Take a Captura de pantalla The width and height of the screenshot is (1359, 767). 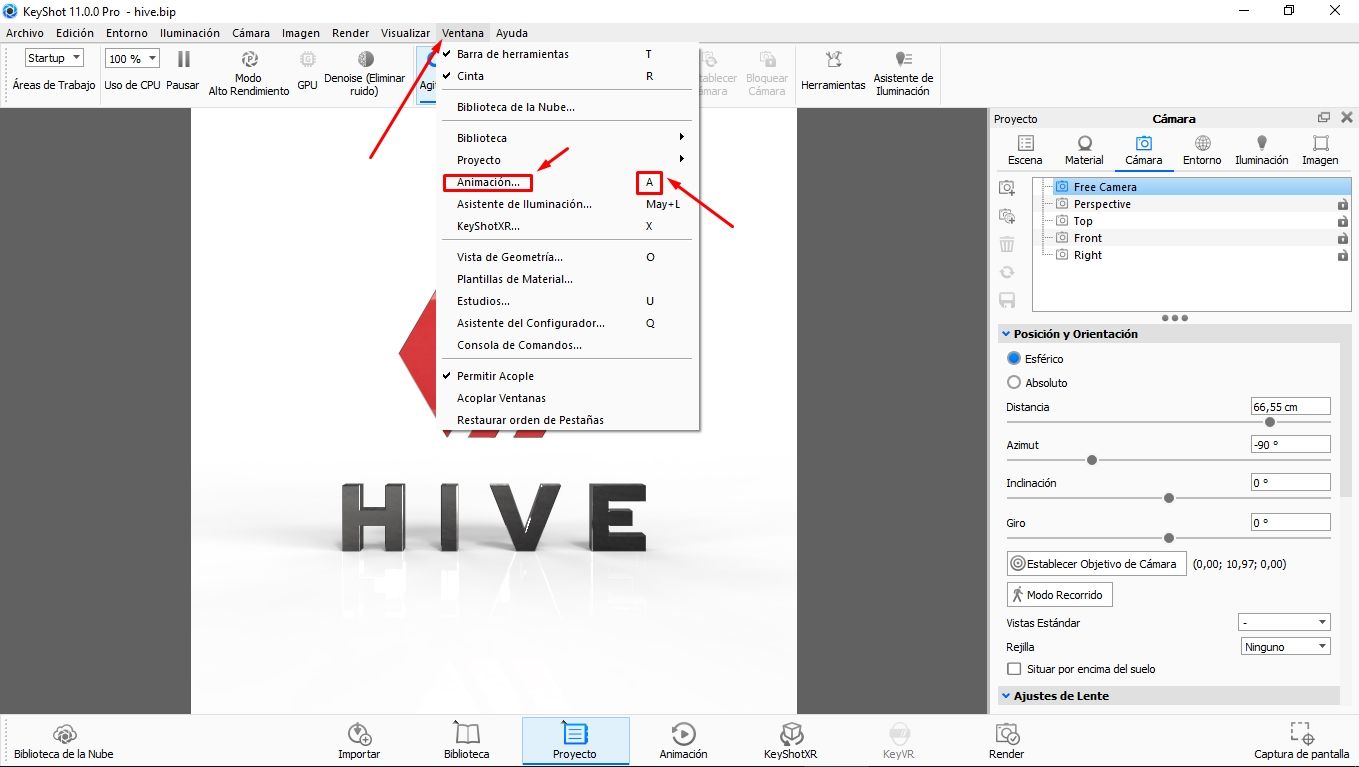coord(1301,741)
